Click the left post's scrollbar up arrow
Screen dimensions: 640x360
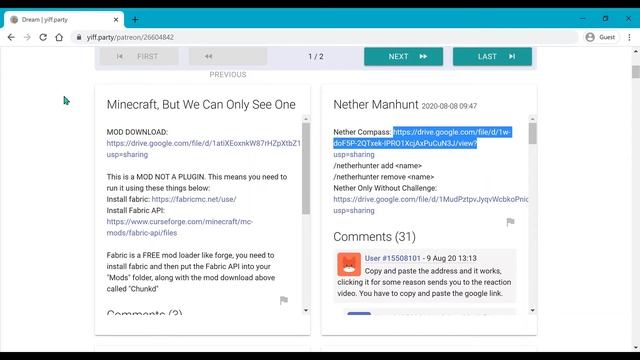coord(306,119)
